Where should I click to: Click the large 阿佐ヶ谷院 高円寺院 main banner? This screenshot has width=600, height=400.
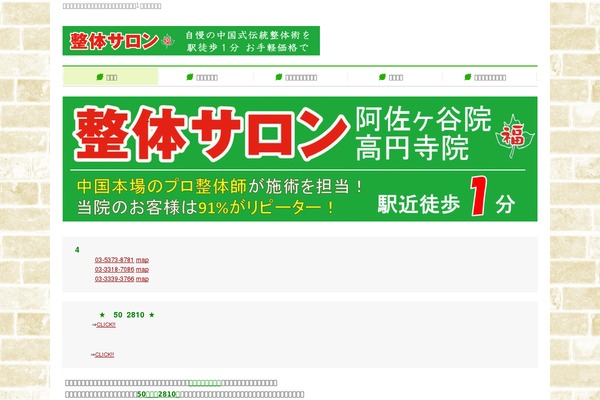click(x=300, y=159)
